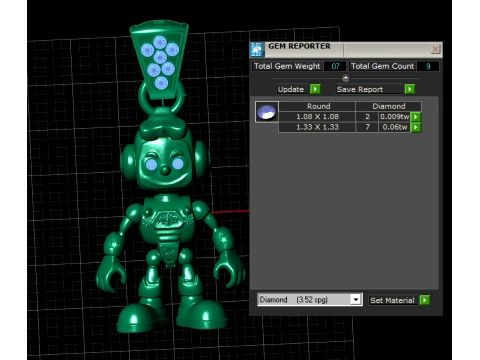Click the green arrow on the 1.33 X 1.33 row

tap(416, 127)
